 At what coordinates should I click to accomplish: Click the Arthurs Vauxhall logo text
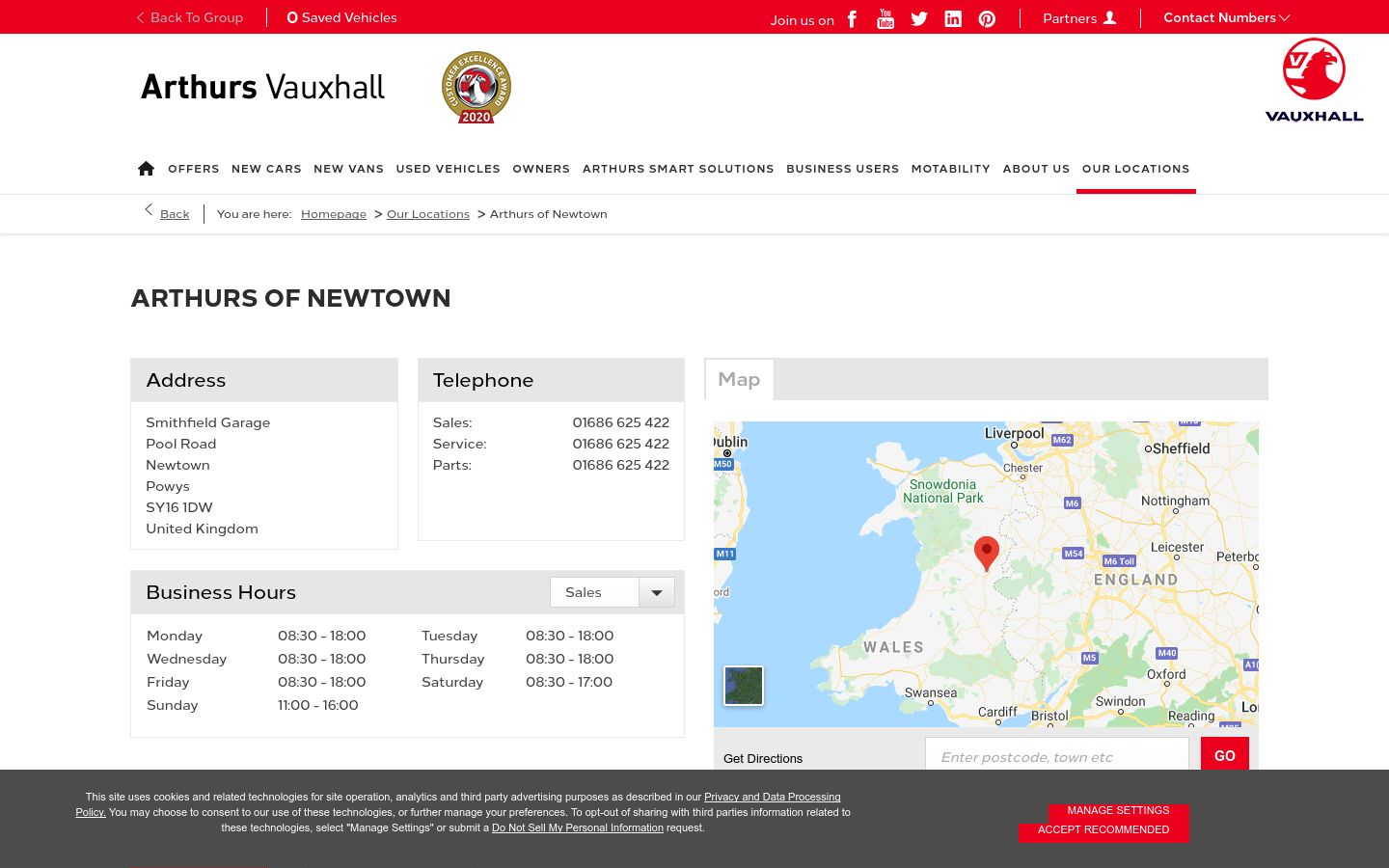[262, 87]
